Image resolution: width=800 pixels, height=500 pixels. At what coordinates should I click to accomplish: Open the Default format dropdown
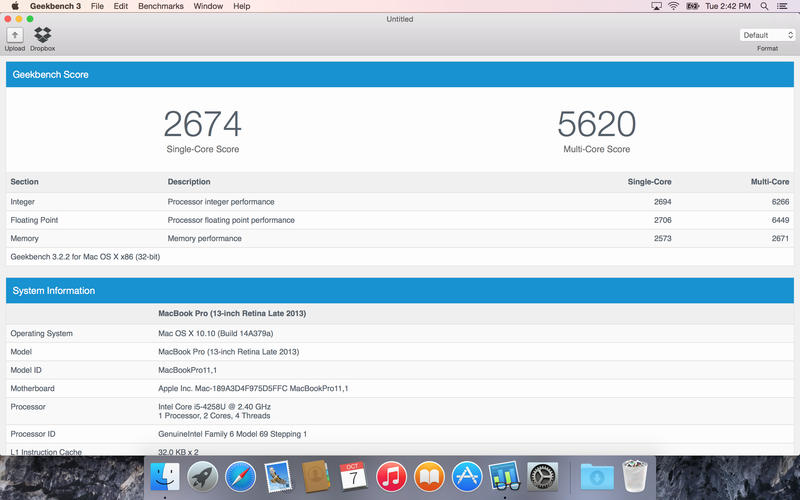[767, 35]
